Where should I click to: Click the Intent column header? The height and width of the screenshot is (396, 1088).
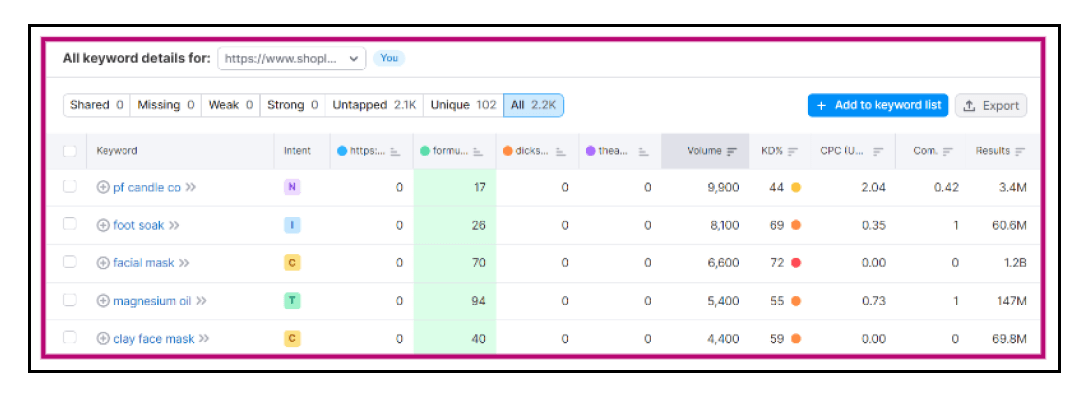(x=297, y=150)
